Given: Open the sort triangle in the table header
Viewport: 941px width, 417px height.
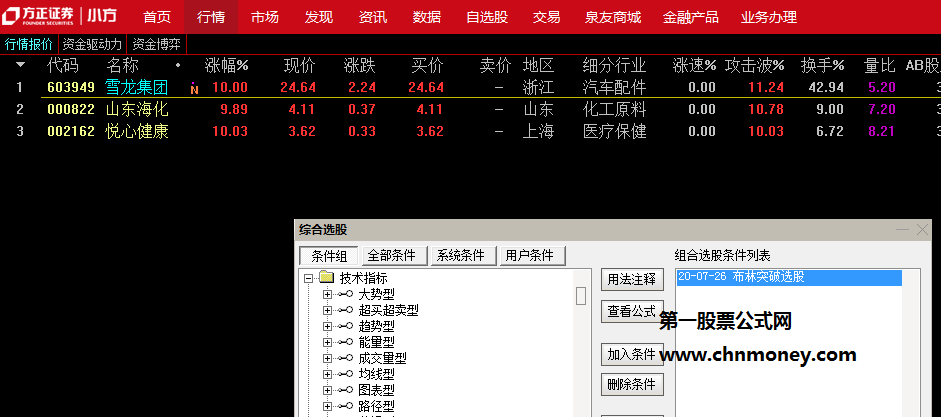Looking at the screenshot, I should point(20,65).
